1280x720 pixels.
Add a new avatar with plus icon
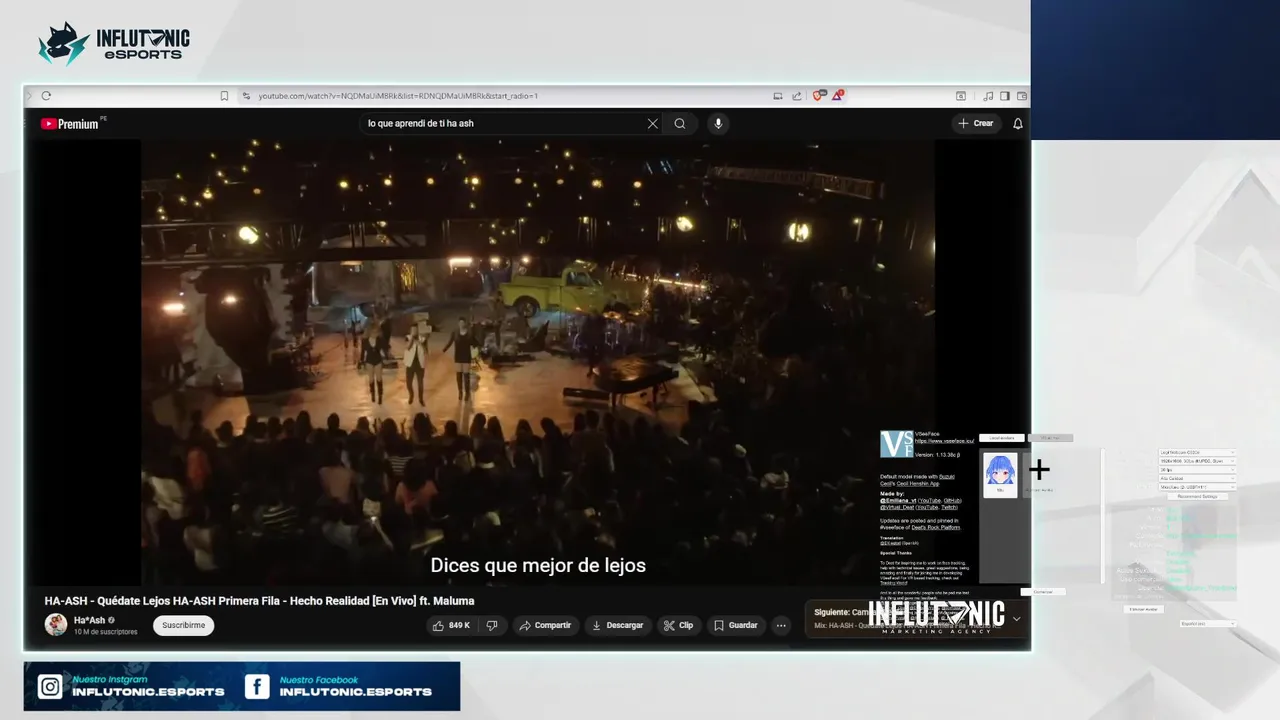point(1040,469)
